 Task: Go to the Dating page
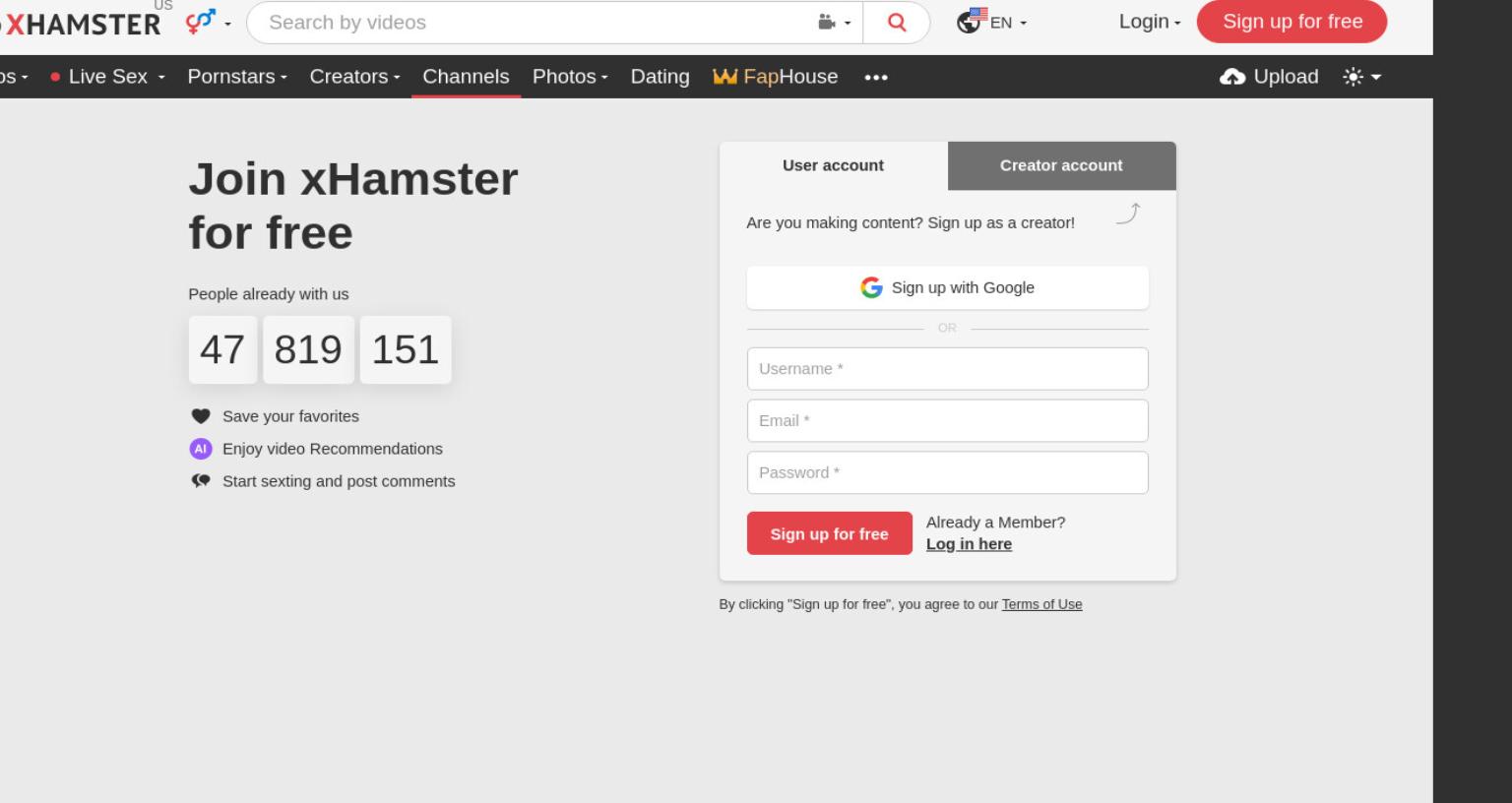pos(660,77)
